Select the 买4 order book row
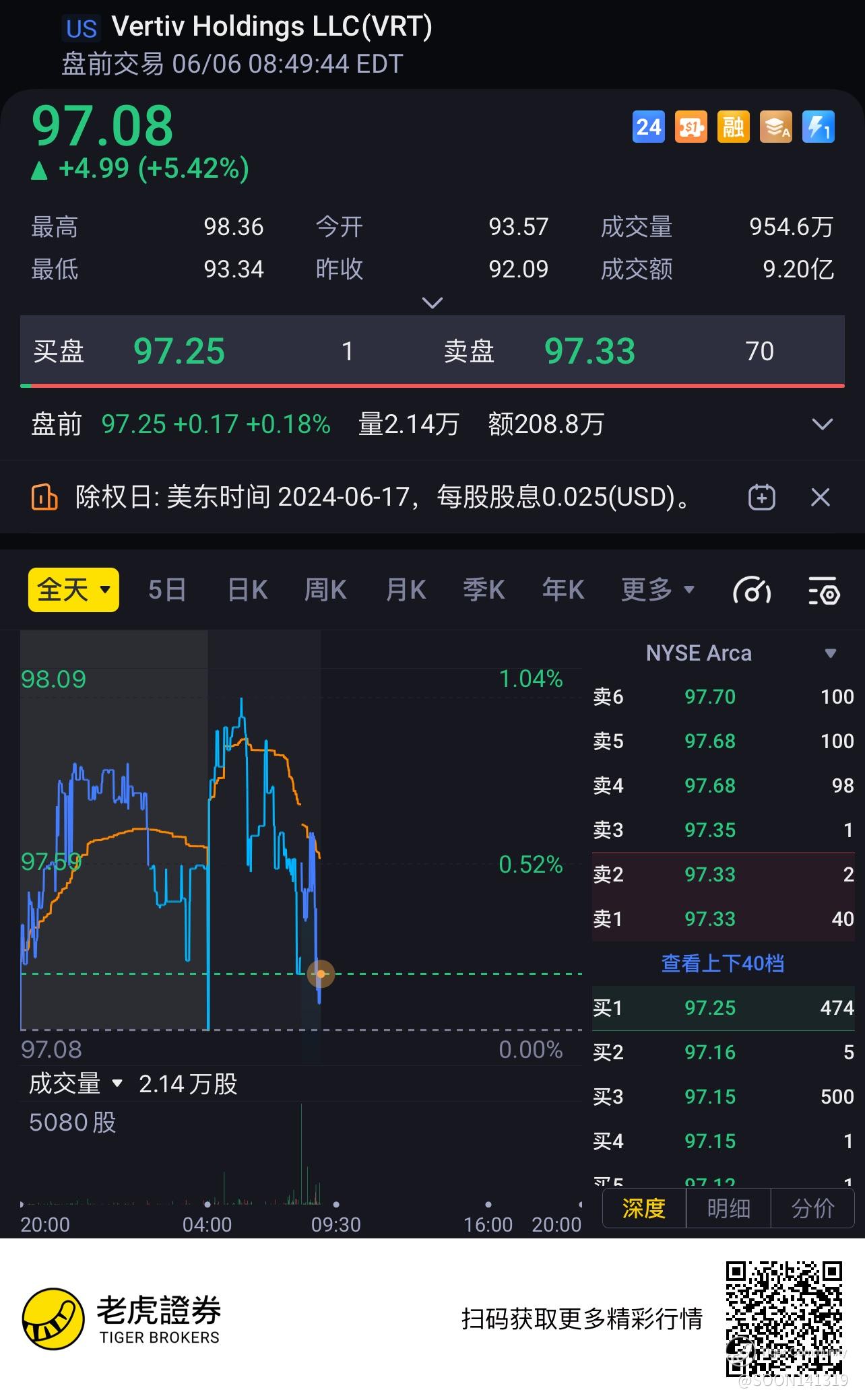This screenshot has width=865, height=1400. point(723,1141)
